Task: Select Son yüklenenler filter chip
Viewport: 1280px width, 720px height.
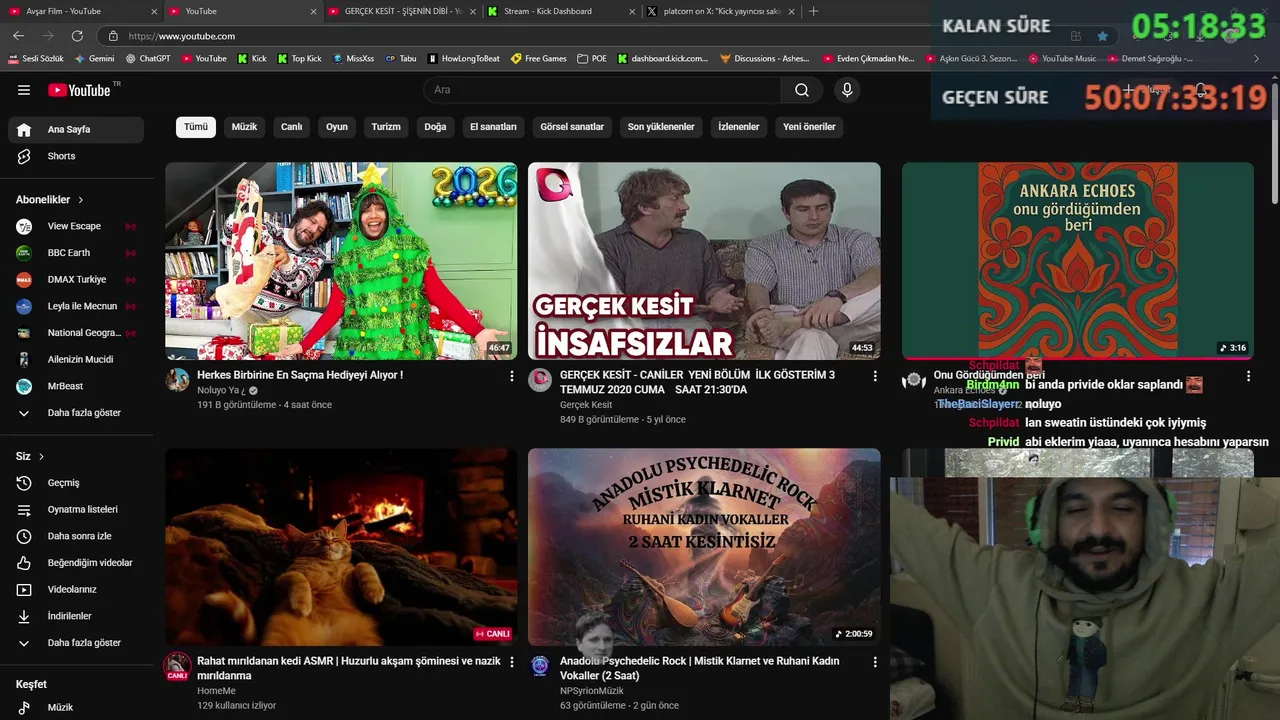Action: [661, 127]
